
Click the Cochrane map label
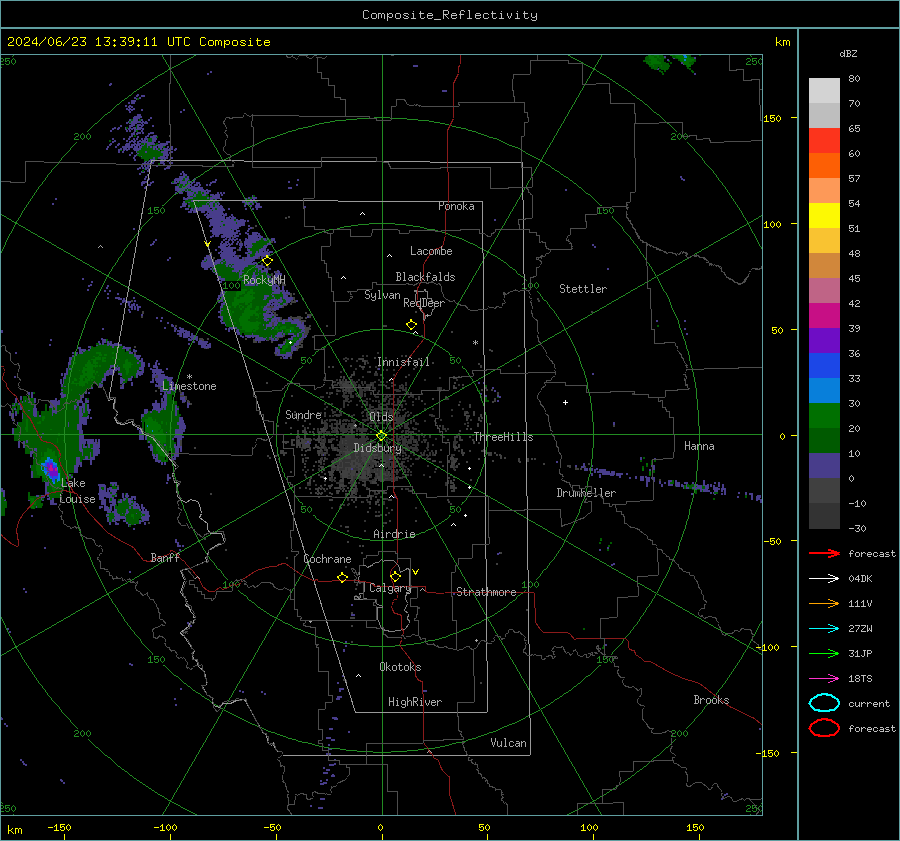pyautogui.click(x=327, y=559)
